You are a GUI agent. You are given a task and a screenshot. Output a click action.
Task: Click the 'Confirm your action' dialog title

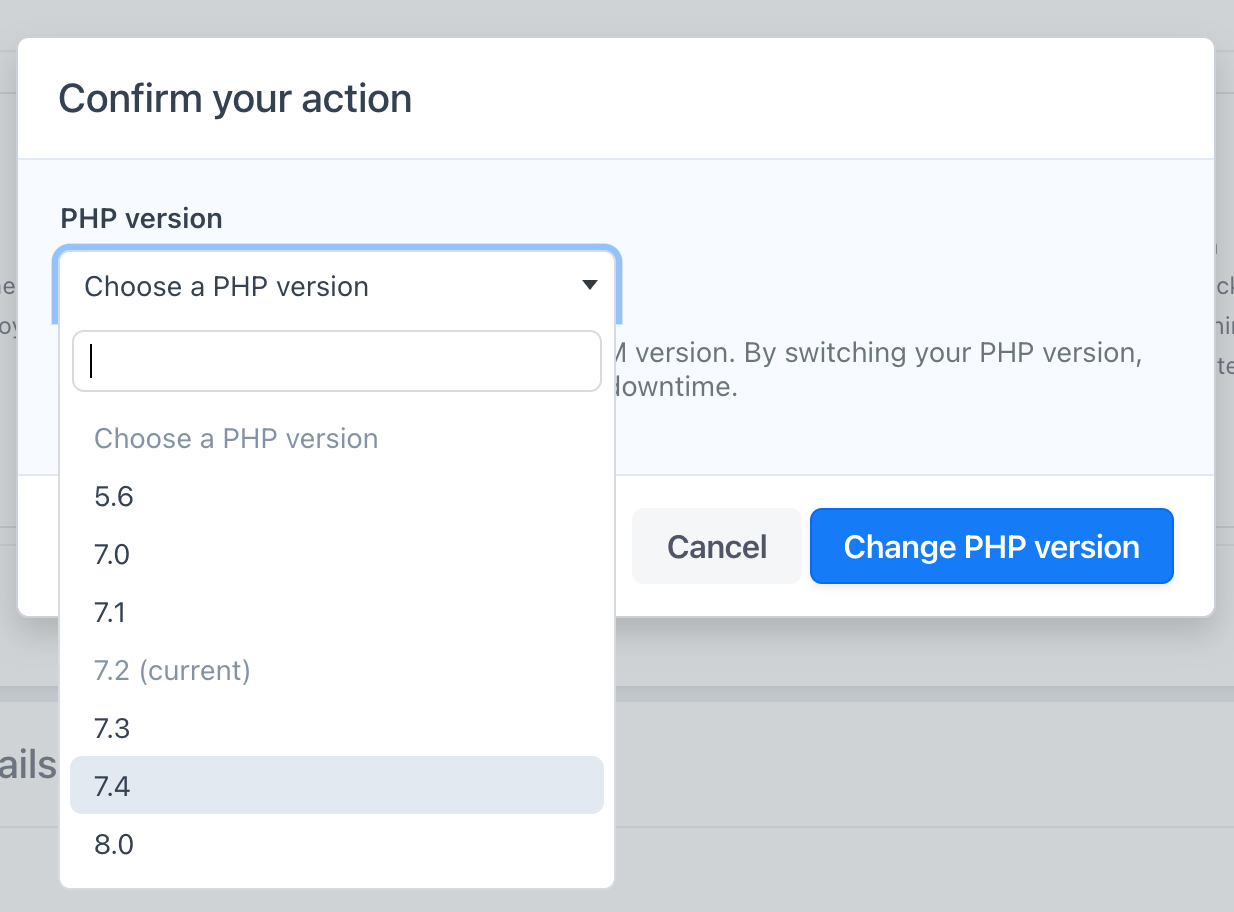236,98
